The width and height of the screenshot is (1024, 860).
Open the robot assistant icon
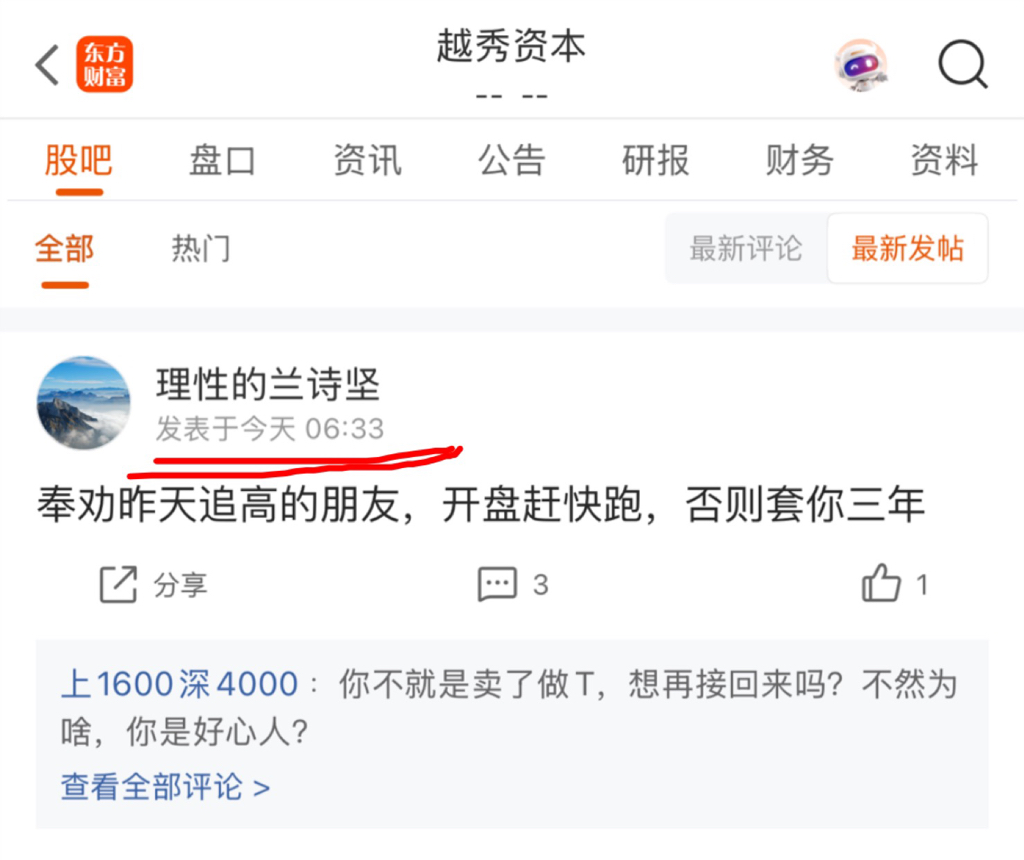[x=861, y=65]
